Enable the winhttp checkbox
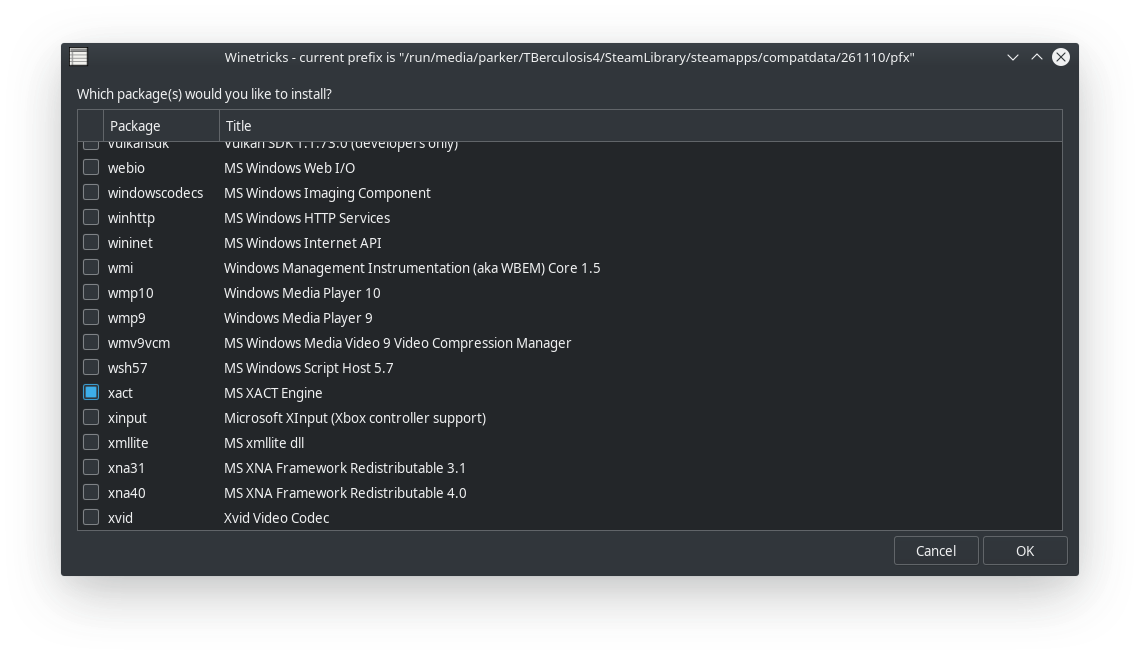 pos(91,217)
